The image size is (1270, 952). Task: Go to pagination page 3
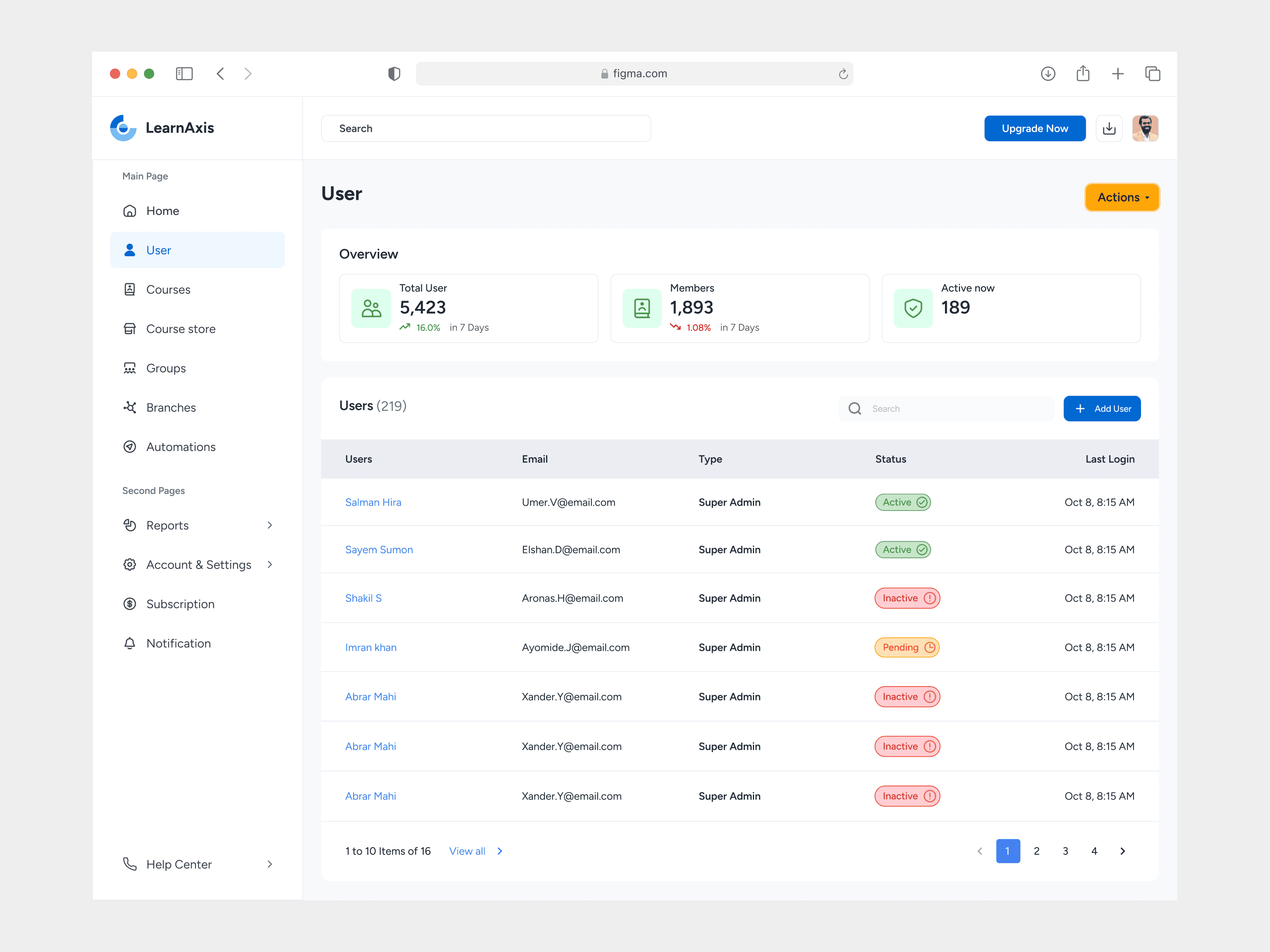[x=1065, y=851]
